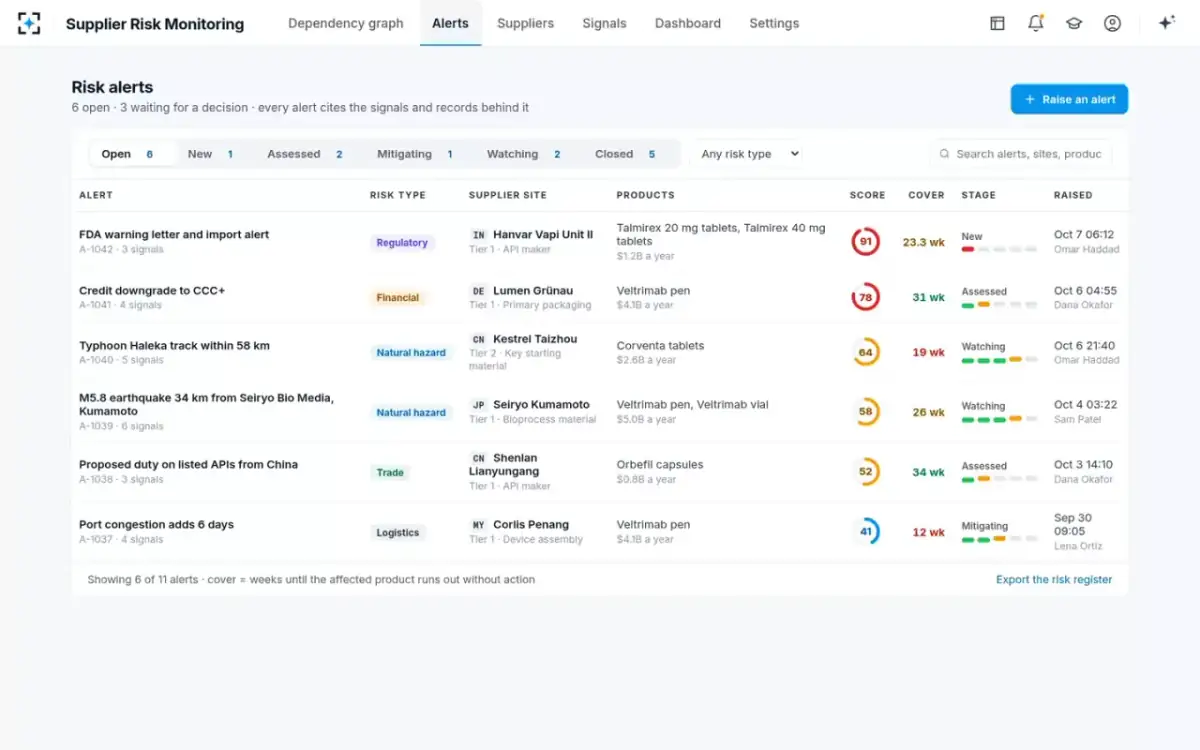This screenshot has width=1200, height=750.
Task: Click the Raise an alert button
Action: click(1069, 99)
